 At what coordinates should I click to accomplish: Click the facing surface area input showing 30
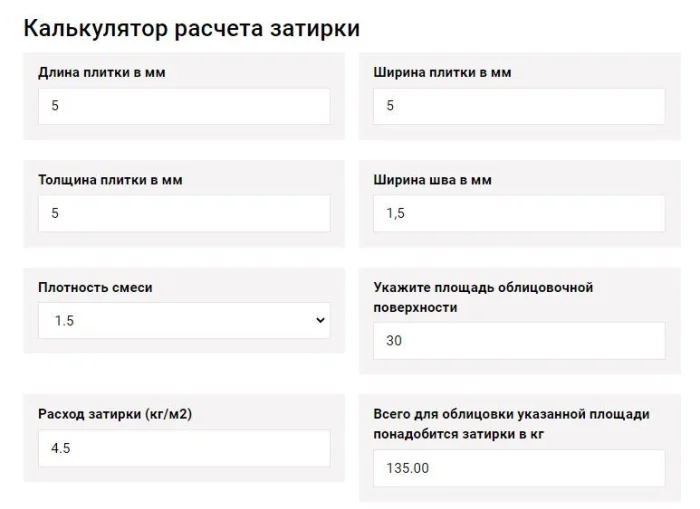[519, 341]
